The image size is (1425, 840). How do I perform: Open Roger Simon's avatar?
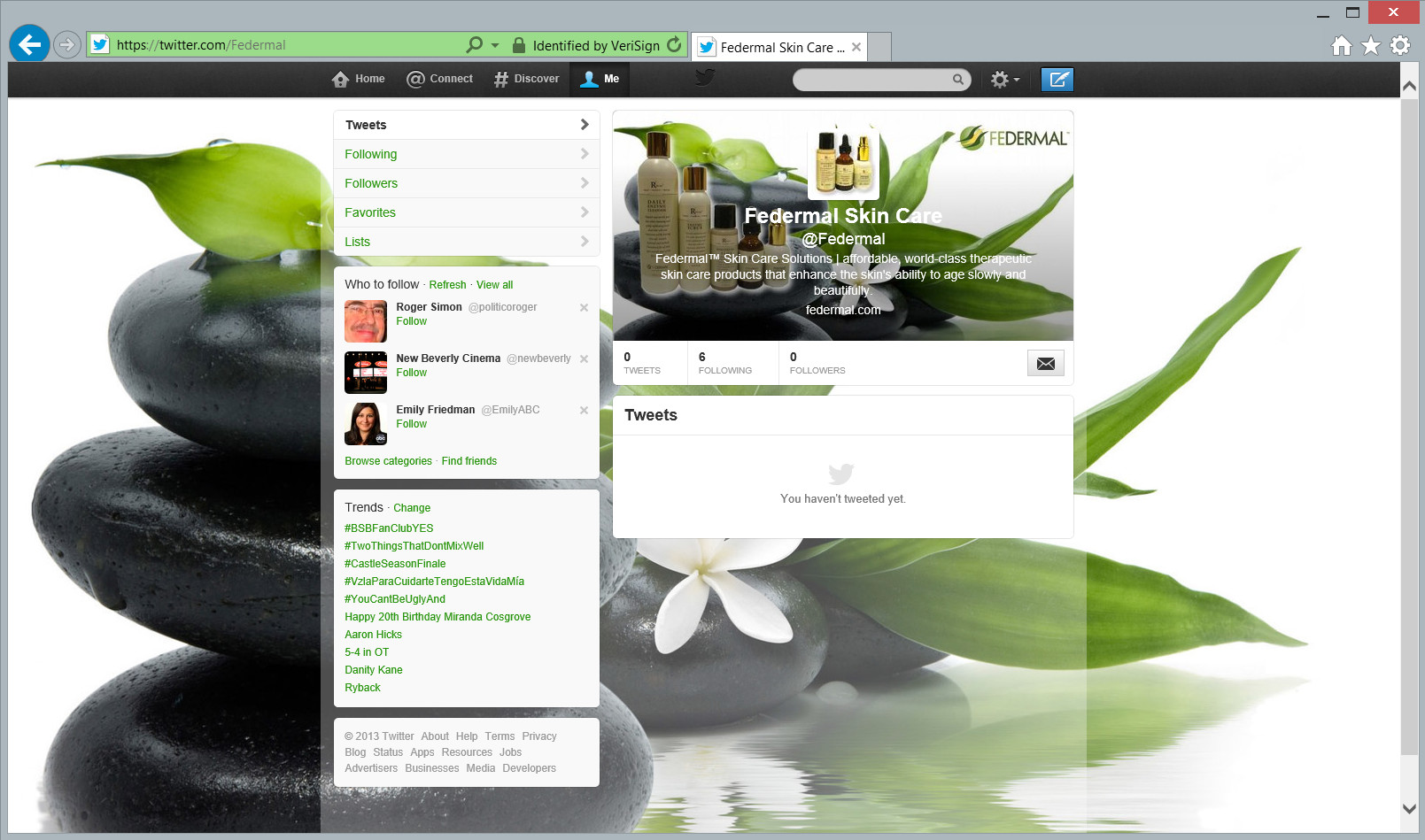click(366, 321)
